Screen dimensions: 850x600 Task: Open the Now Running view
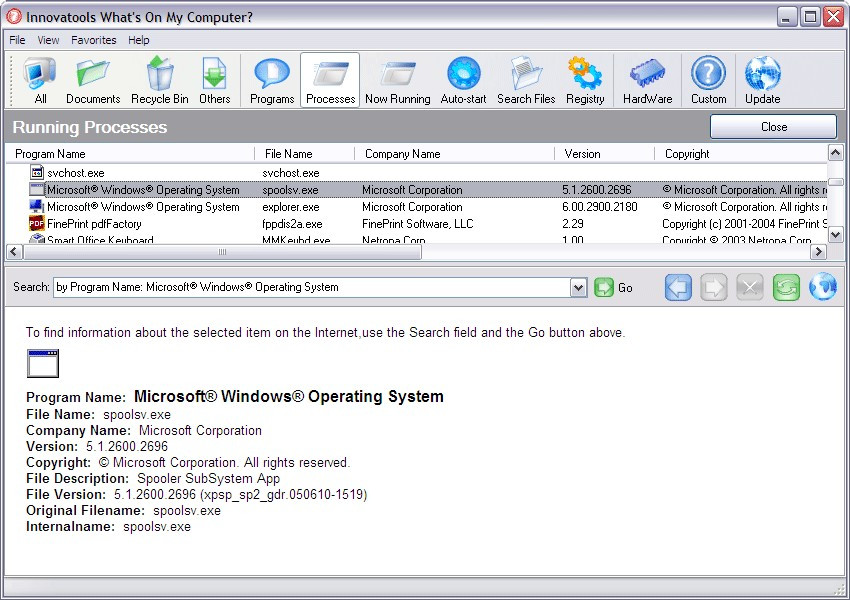tap(397, 80)
